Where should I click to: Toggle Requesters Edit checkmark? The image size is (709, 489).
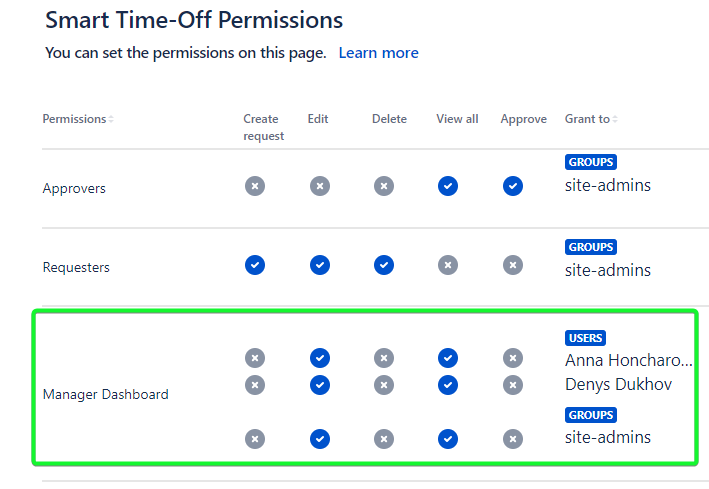[x=319, y=265]
